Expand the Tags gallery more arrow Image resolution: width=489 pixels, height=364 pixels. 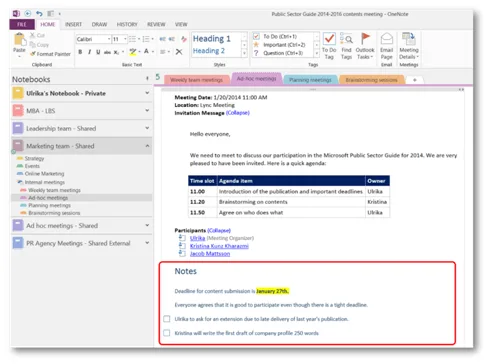[316, 53]
